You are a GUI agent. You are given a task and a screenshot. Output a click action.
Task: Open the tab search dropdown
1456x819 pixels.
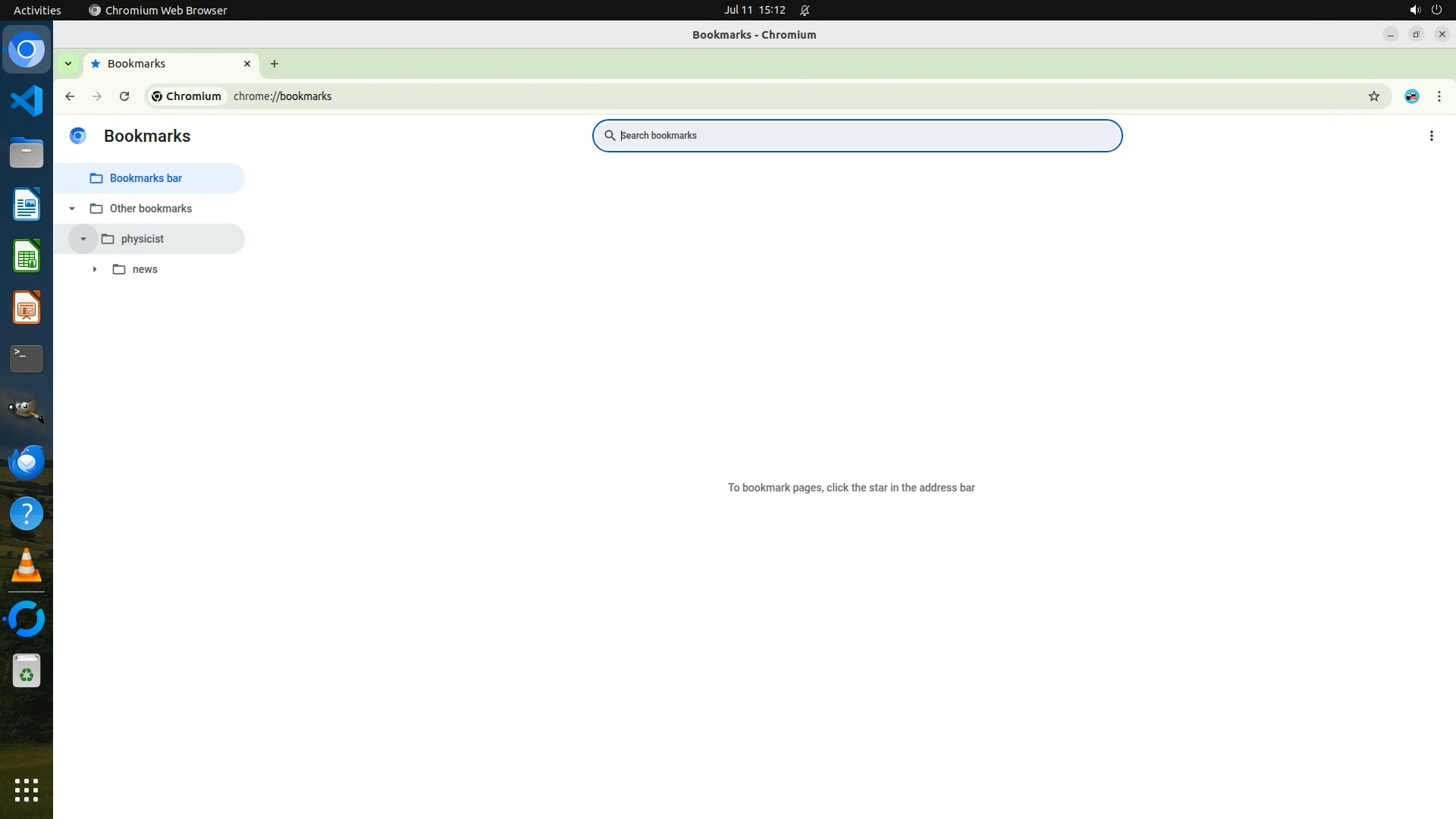click(x=68, y=64)
